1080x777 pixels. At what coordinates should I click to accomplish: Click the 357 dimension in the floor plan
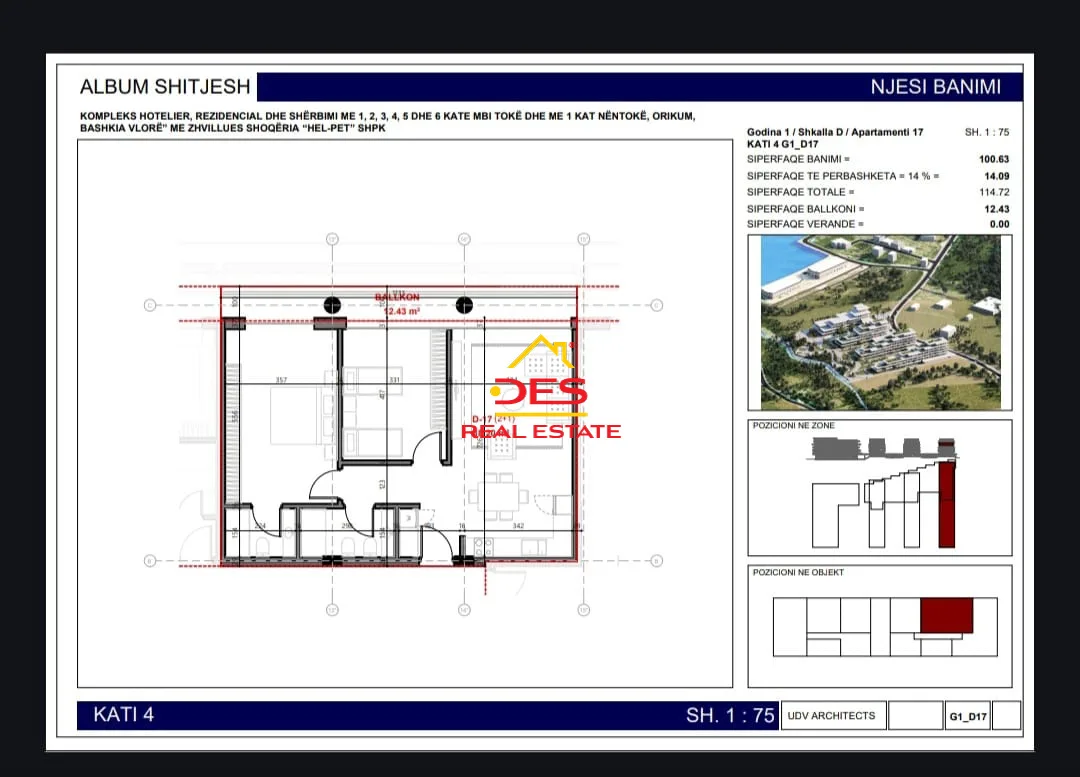(281, 380)
